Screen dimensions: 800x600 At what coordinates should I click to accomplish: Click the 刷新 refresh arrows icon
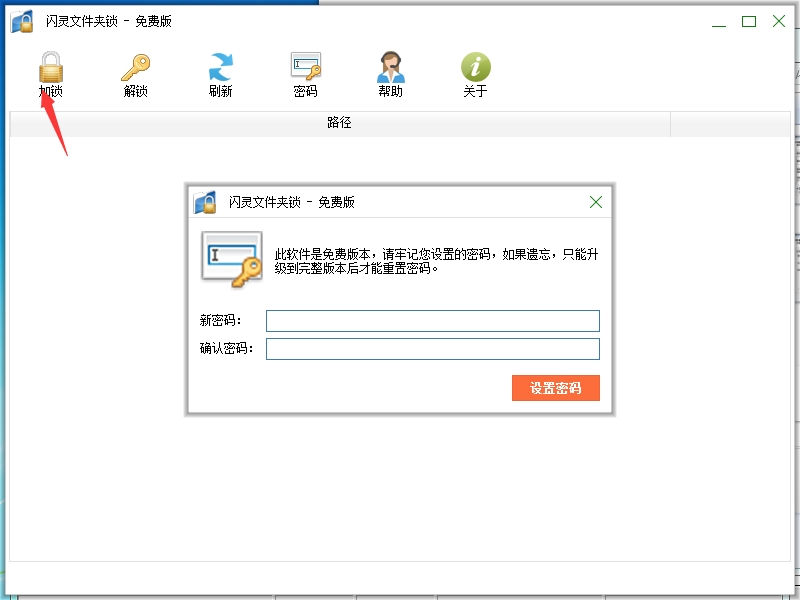coord(220,67)
